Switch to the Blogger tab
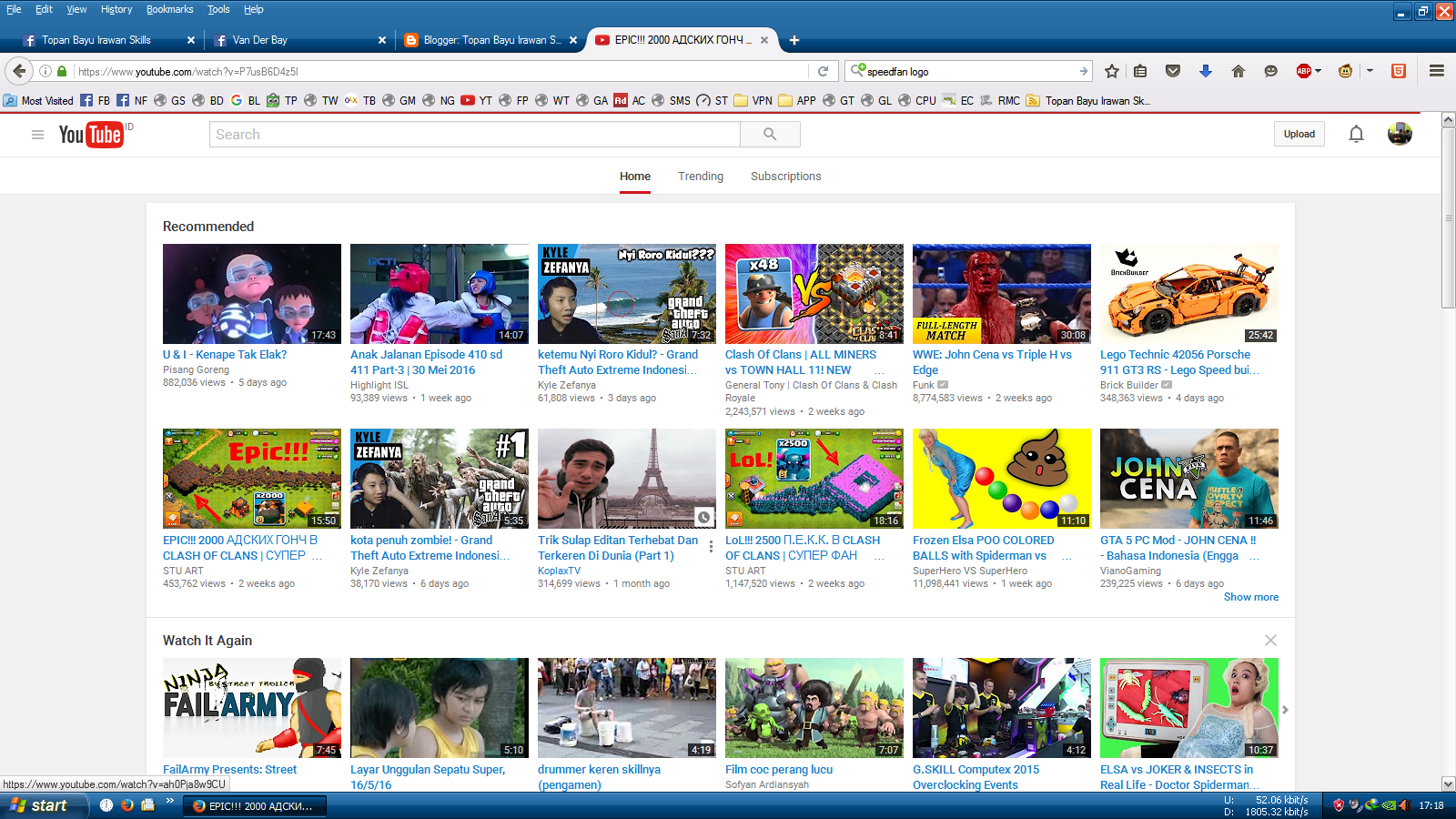The image size is (1456, 819). click(x=491, y=40)
